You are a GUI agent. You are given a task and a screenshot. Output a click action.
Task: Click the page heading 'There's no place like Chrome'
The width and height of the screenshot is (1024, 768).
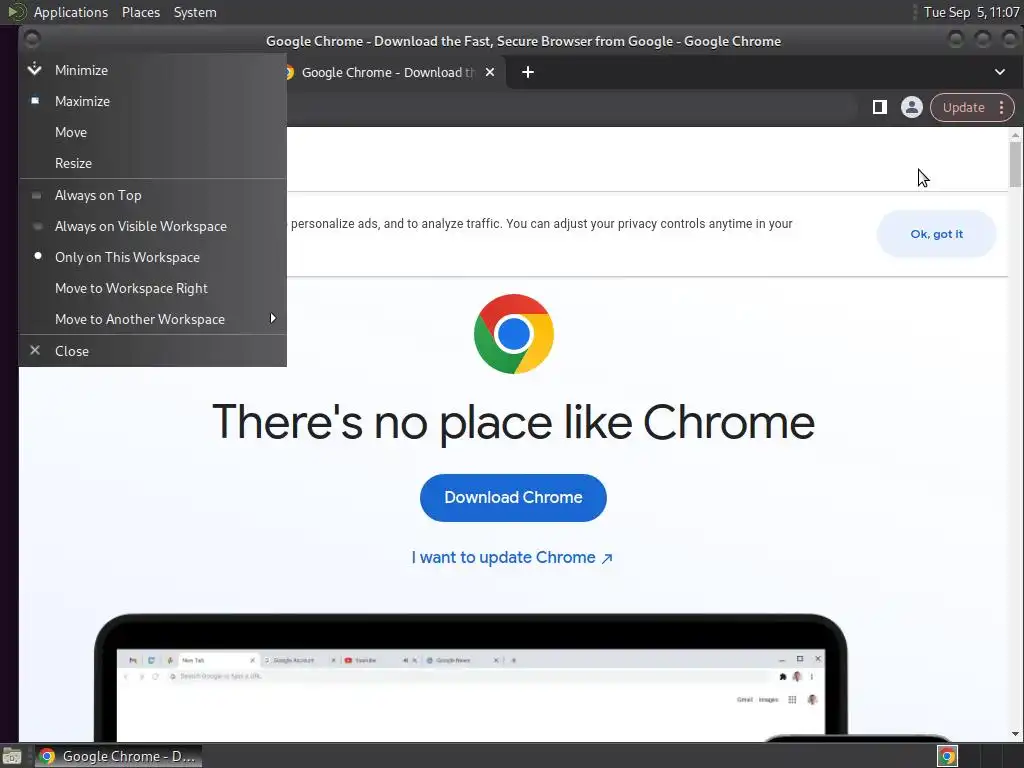(x=513, y=422)
